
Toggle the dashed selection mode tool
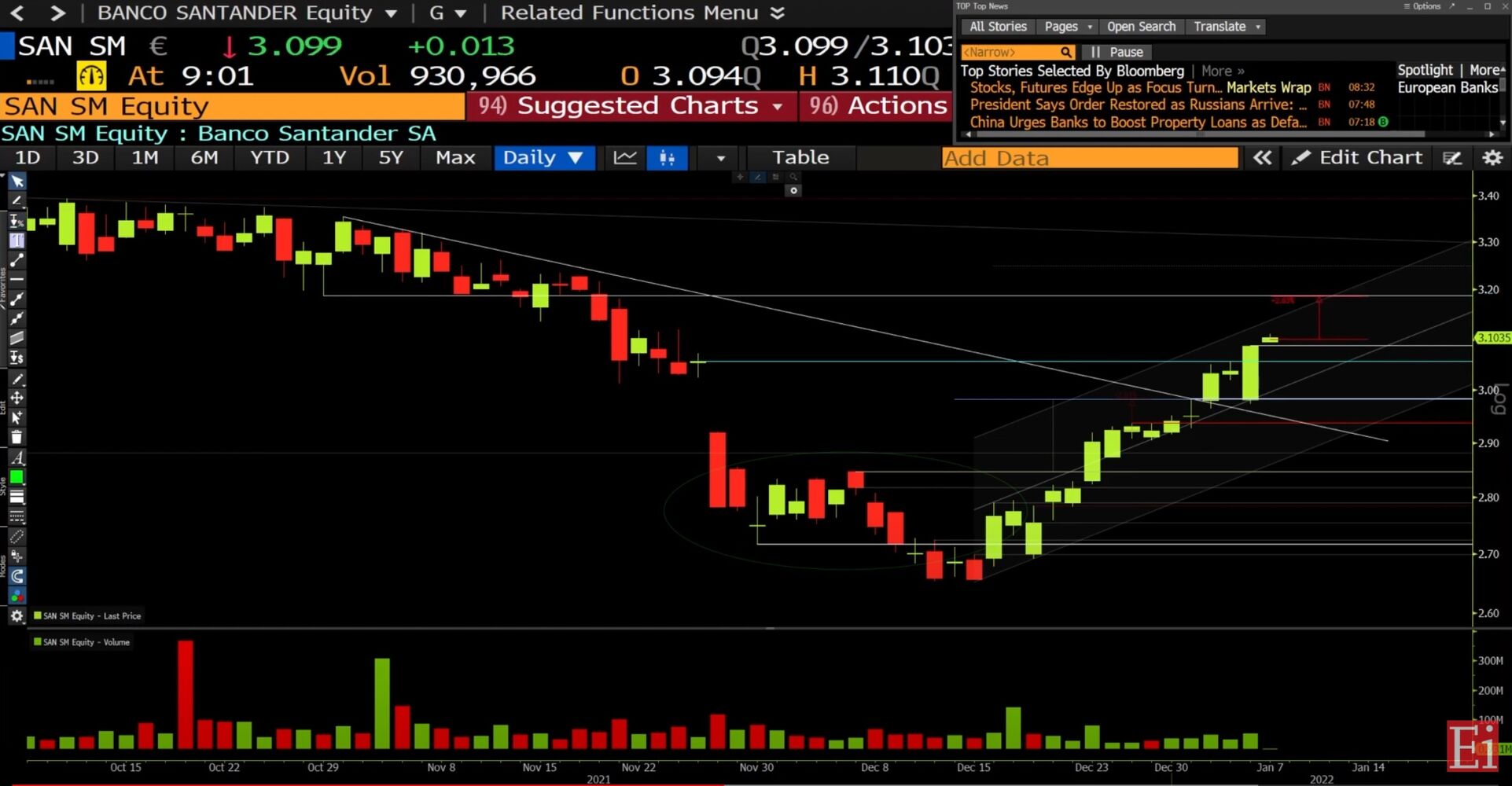pos(17,537)
